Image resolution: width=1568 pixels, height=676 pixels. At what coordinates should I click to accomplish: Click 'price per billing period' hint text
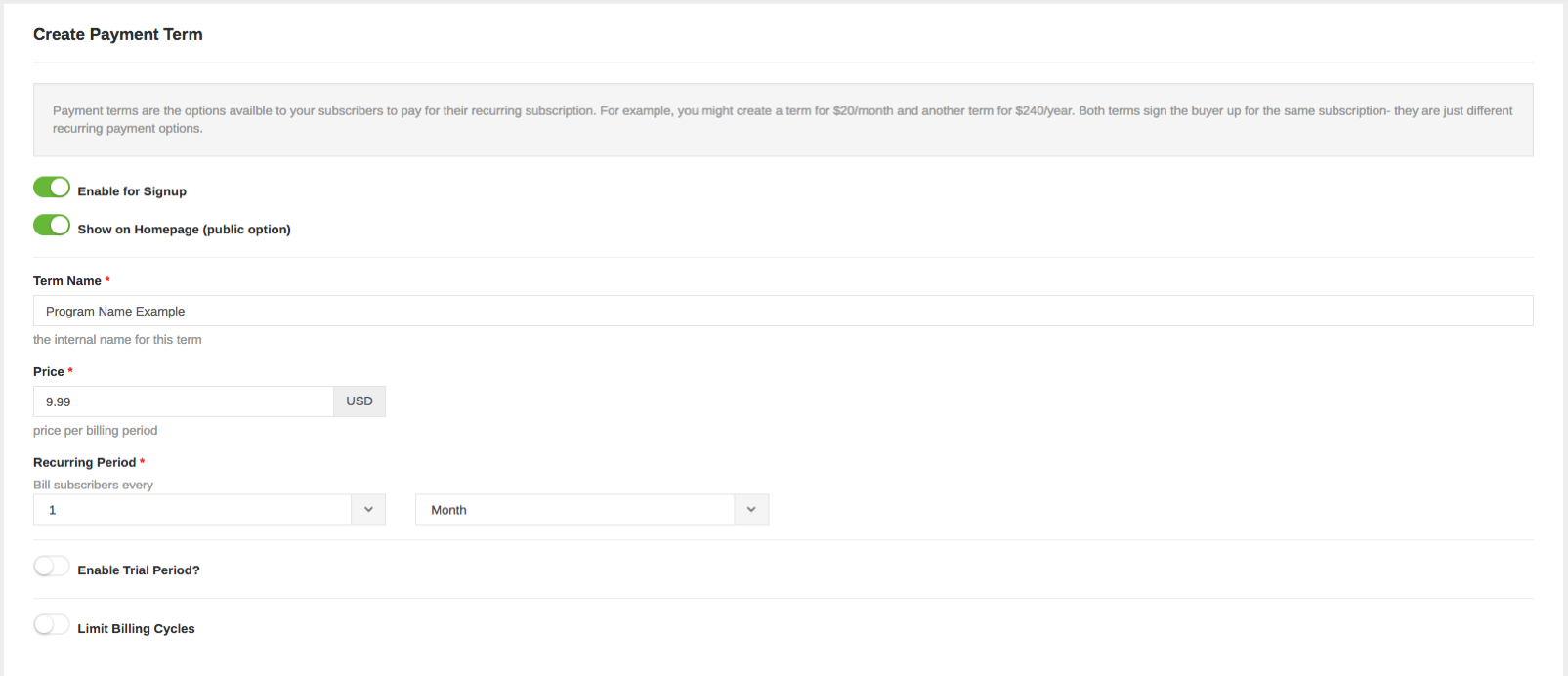pyautogui.click(x=95, y=431)
